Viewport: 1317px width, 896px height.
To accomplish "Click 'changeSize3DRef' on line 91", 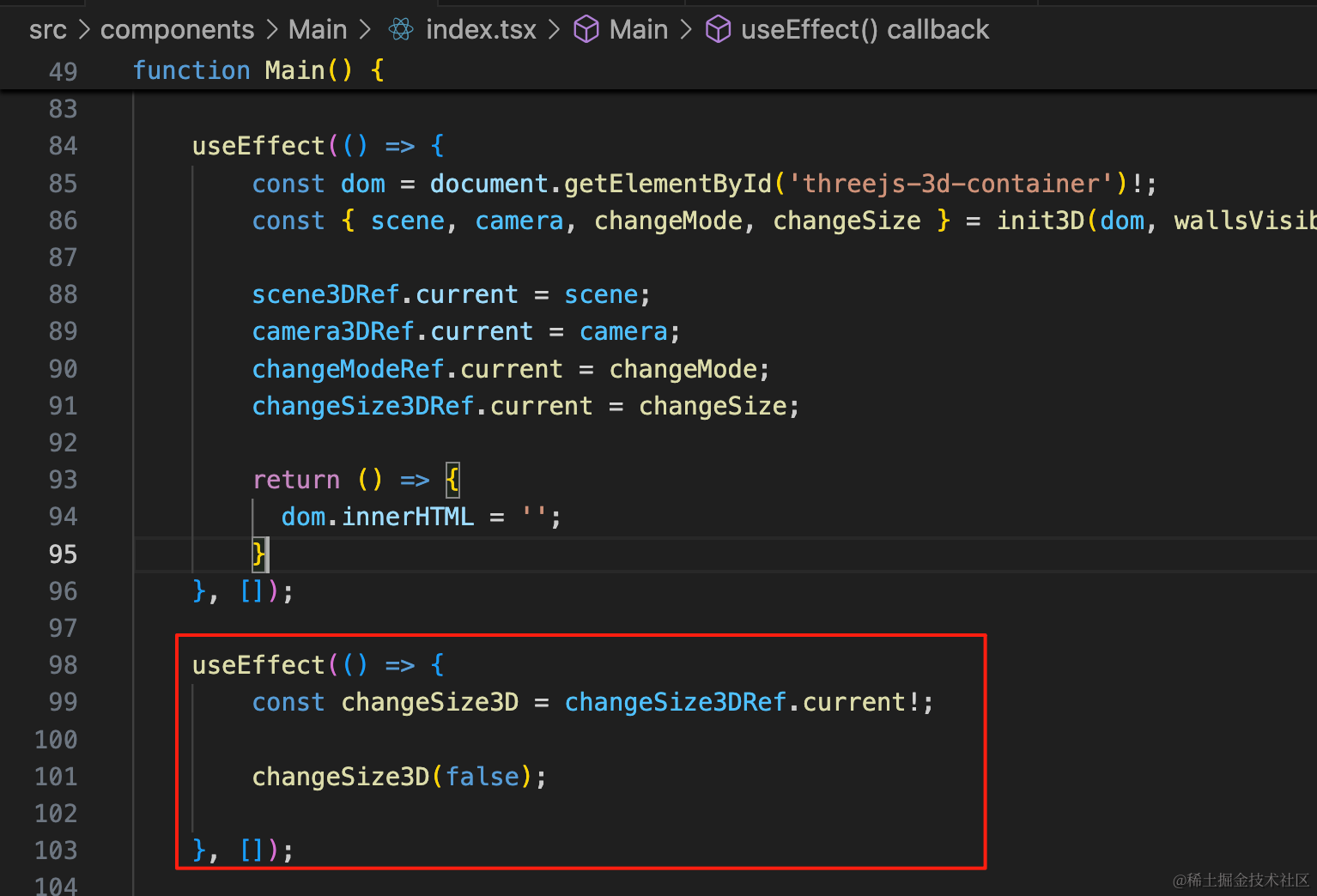I will tap(362, 406).
